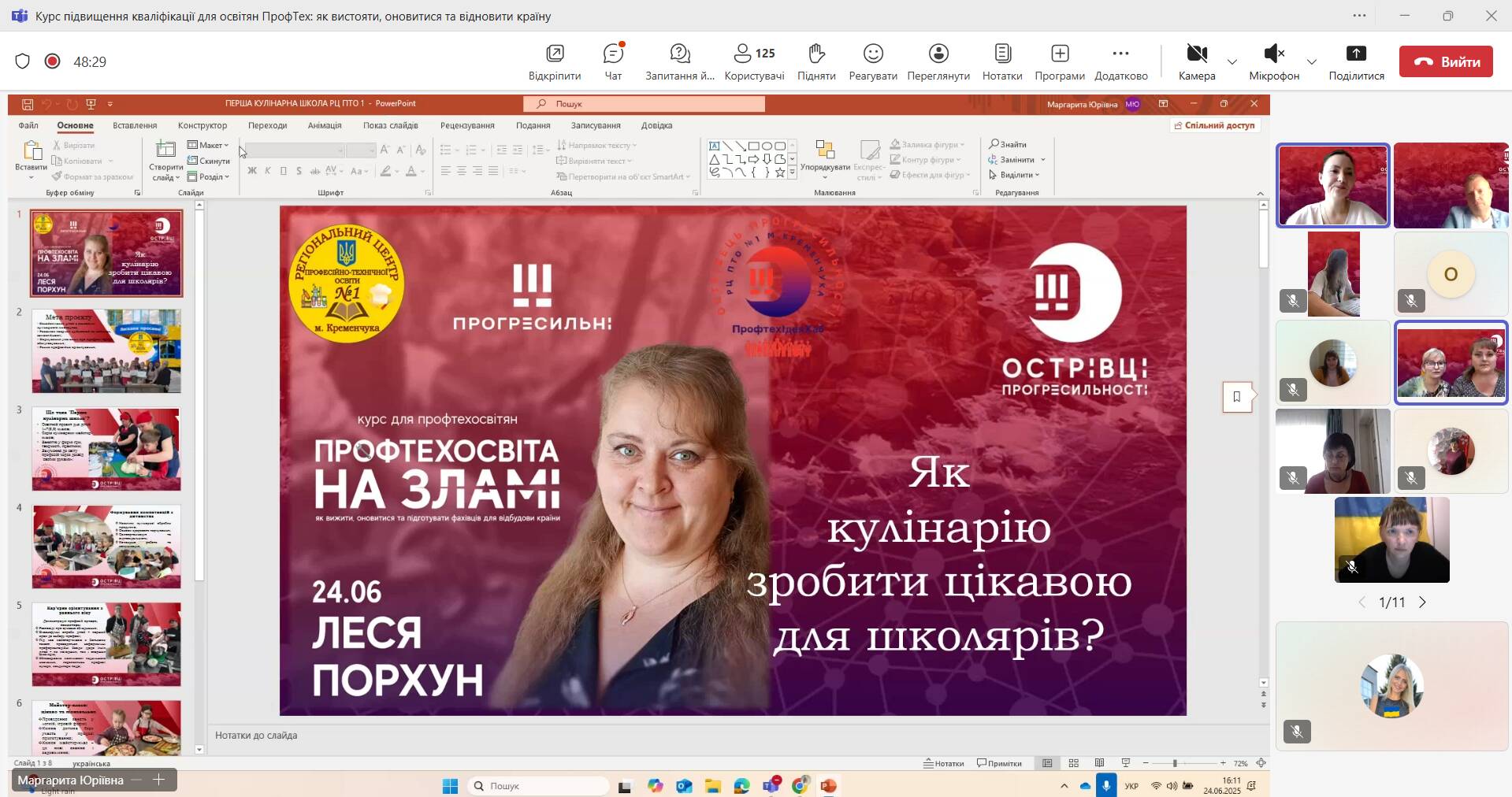Screen dimensions: 1512x797
Task: Open the Windows Start menu
Action: pyautogui.click(x=450, y=786)
